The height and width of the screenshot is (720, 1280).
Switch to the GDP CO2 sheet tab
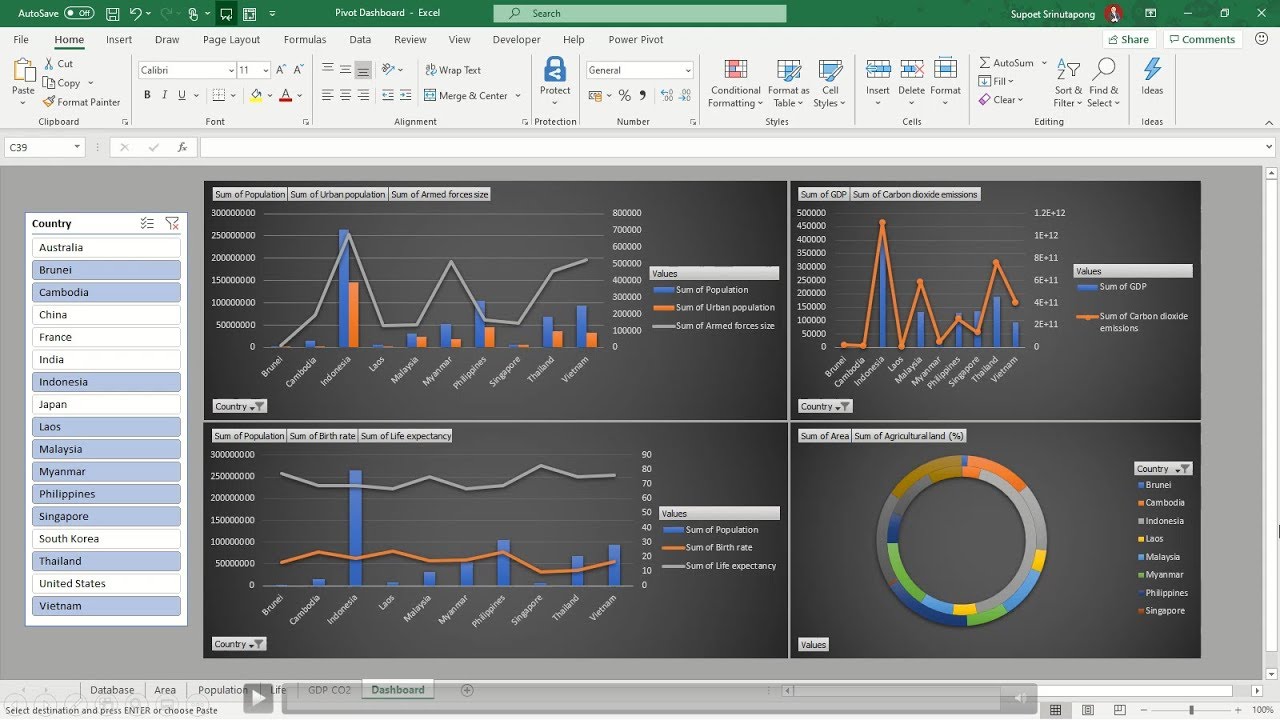329,690
